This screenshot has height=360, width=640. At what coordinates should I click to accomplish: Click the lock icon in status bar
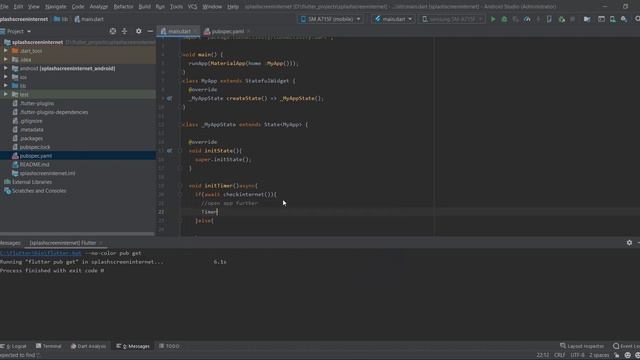(x=617, y=355)
